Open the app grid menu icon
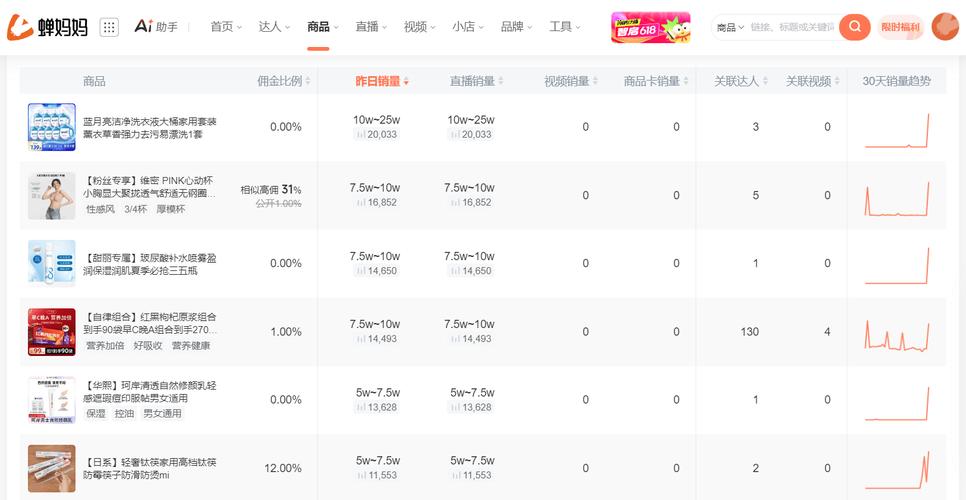966x500 pixels. [110, 27]
